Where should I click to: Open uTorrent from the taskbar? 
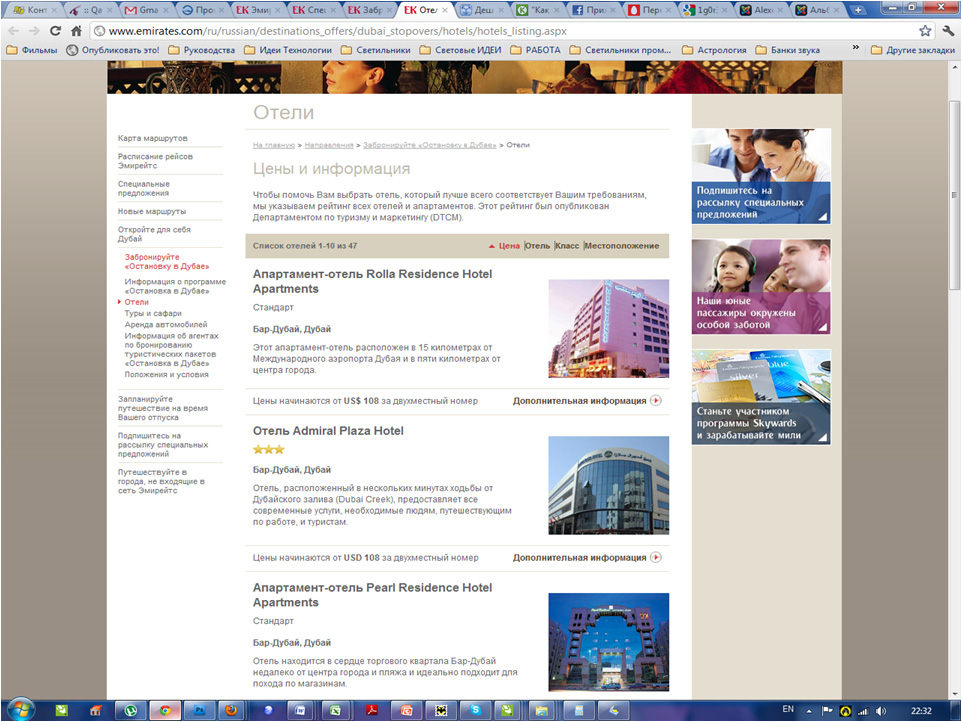point(131,710)
